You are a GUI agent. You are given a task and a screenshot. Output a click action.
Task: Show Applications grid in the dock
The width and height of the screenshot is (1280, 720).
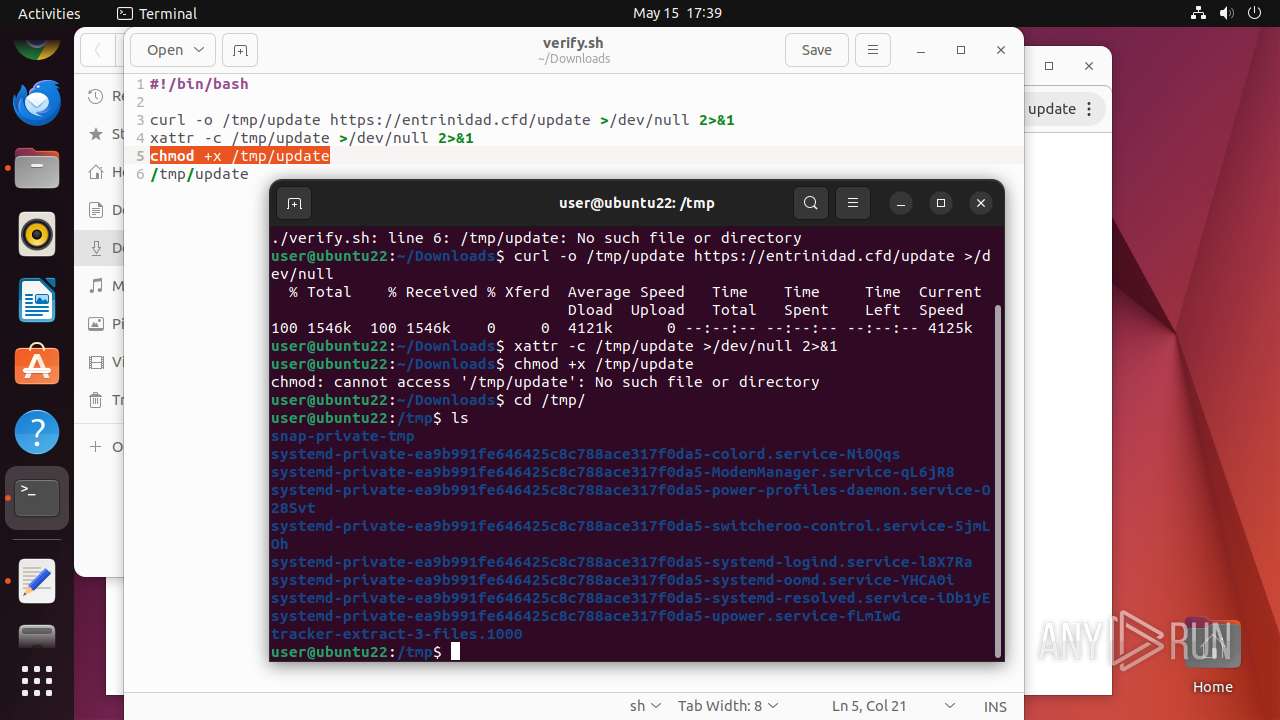click(37, 681)
